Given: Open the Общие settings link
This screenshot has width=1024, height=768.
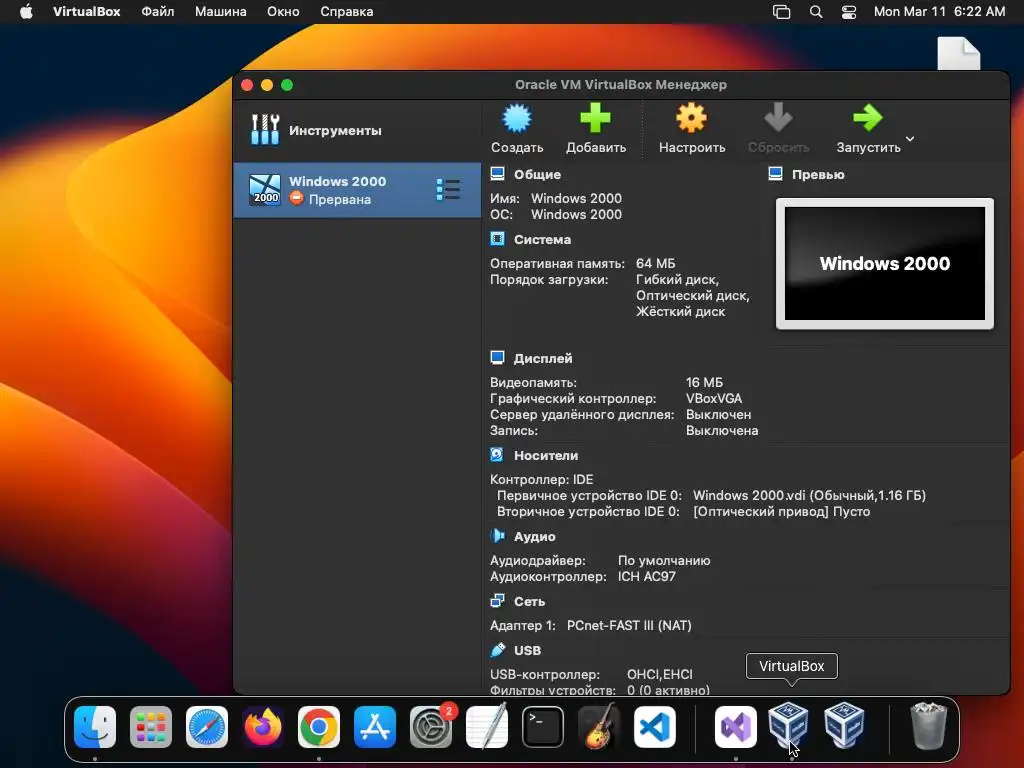Looking at the screenshot, I should 537,174.
